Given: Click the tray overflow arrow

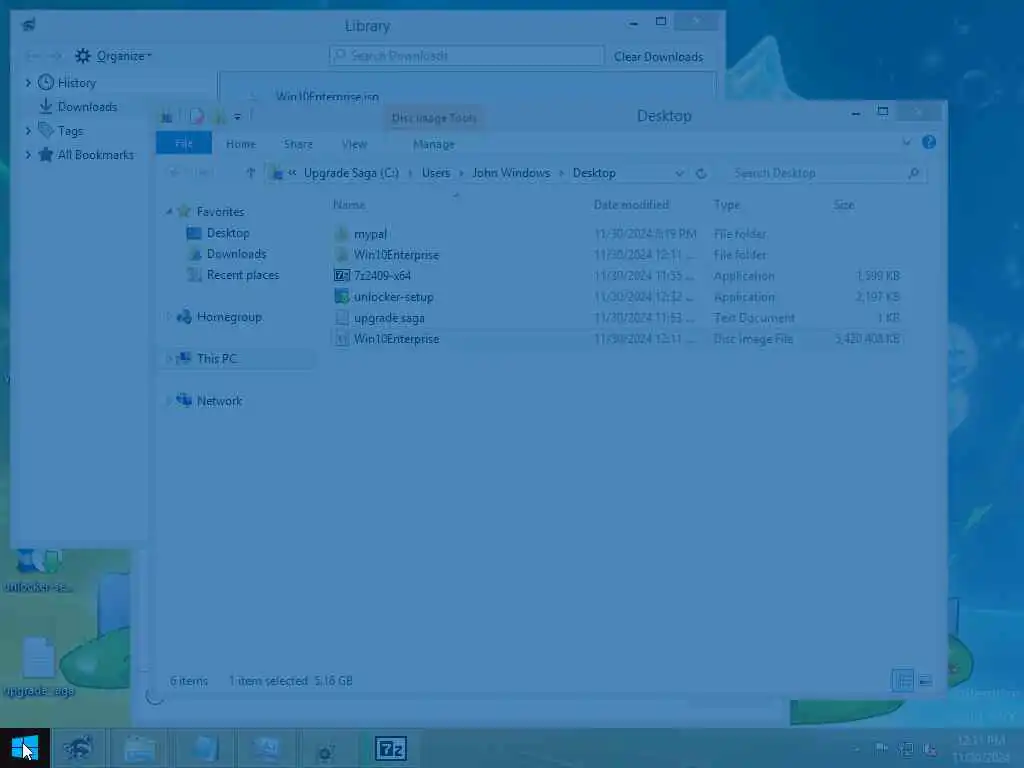Looking at the screenshot, I should (x=857, y=748).
